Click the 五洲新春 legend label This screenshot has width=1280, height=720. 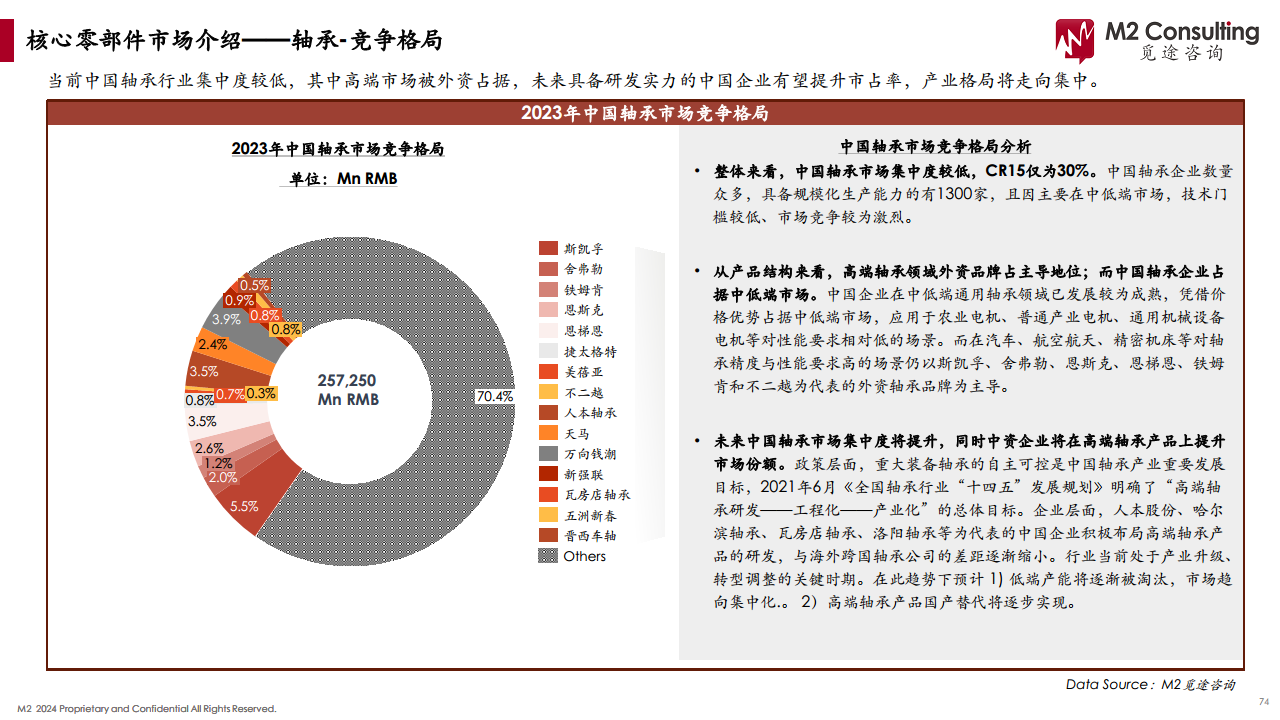(x=590, y=515)
